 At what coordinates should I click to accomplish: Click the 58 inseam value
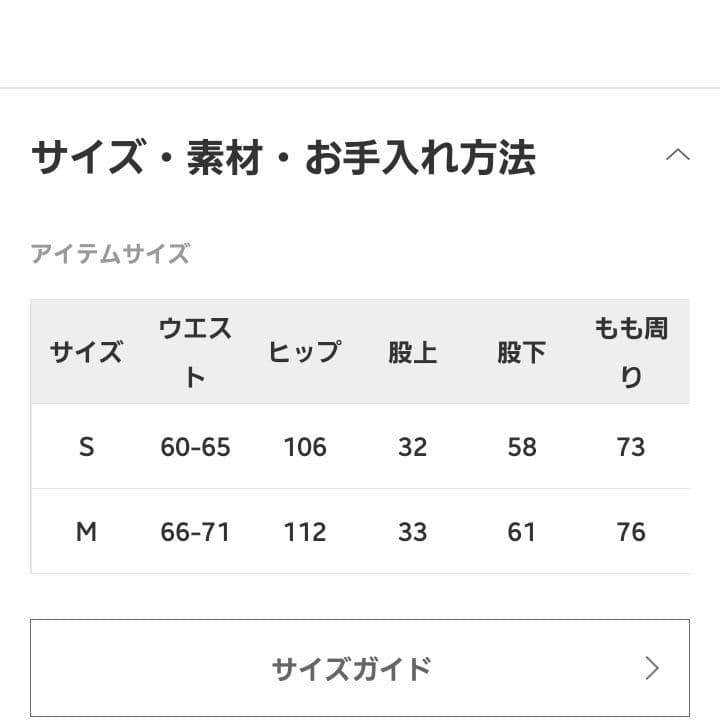(x=522, y=447)
